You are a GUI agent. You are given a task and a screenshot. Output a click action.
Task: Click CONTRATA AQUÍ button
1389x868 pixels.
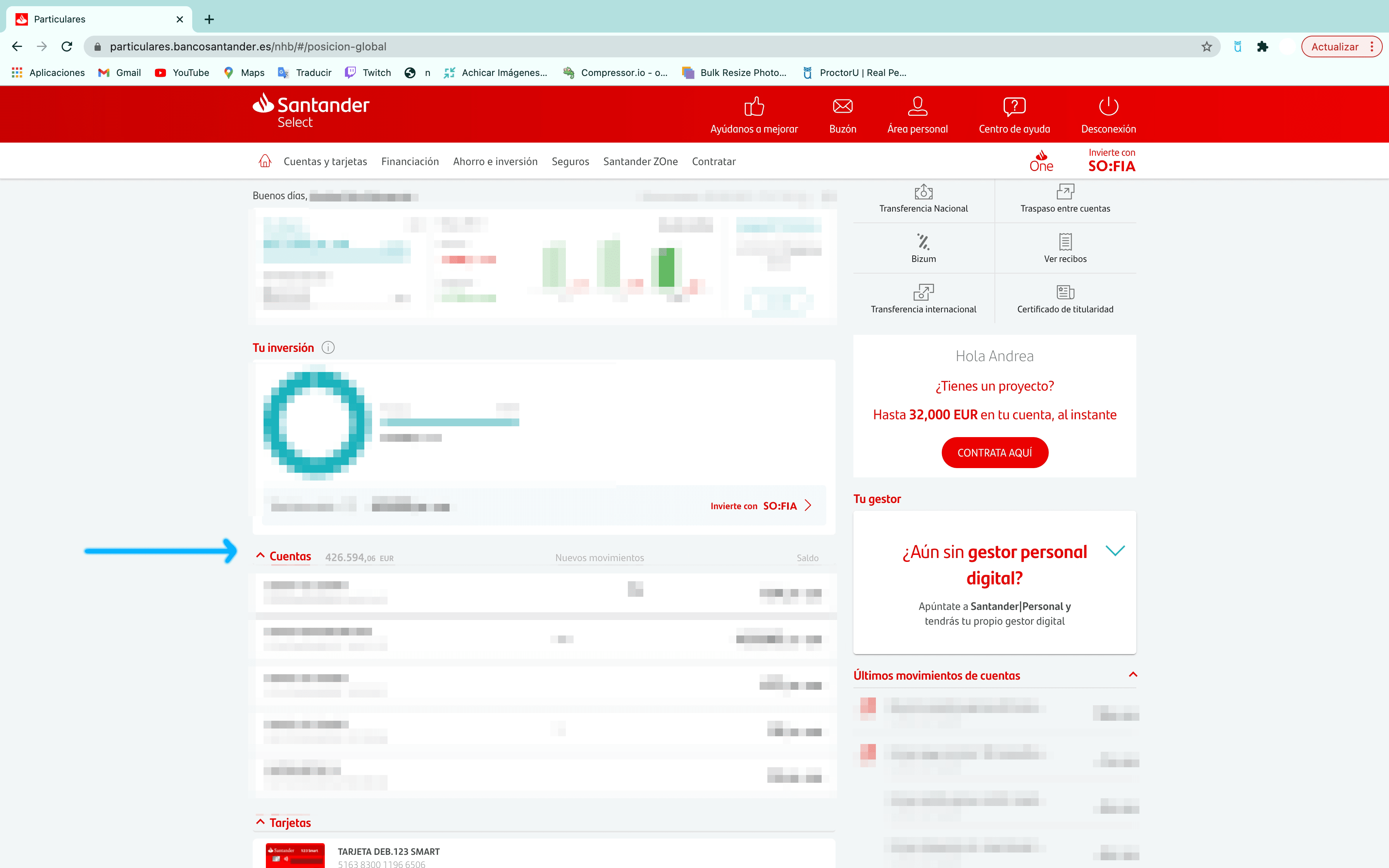click(x=995, y=452)
